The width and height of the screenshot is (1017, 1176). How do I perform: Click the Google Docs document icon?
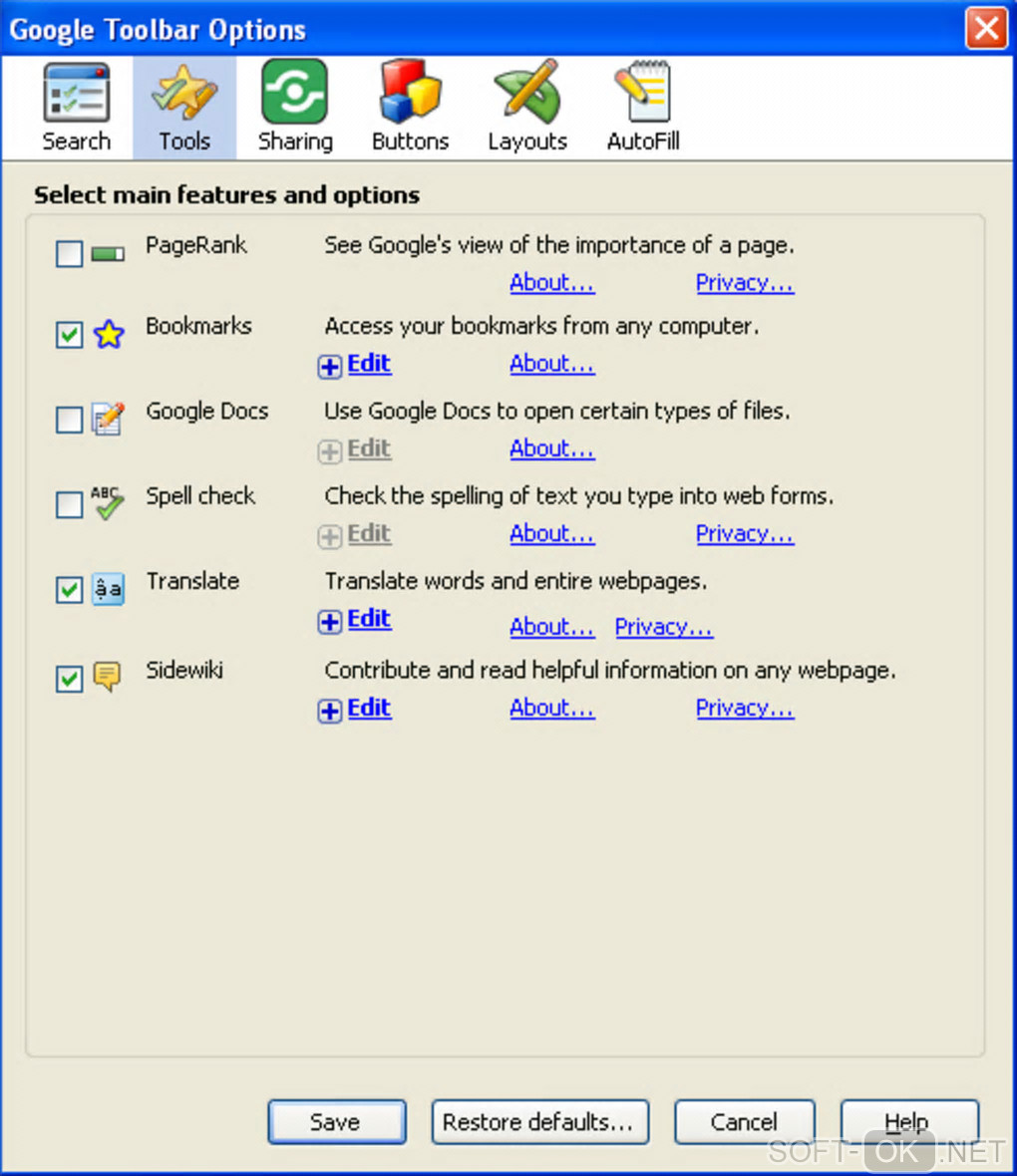click(108, 419)
